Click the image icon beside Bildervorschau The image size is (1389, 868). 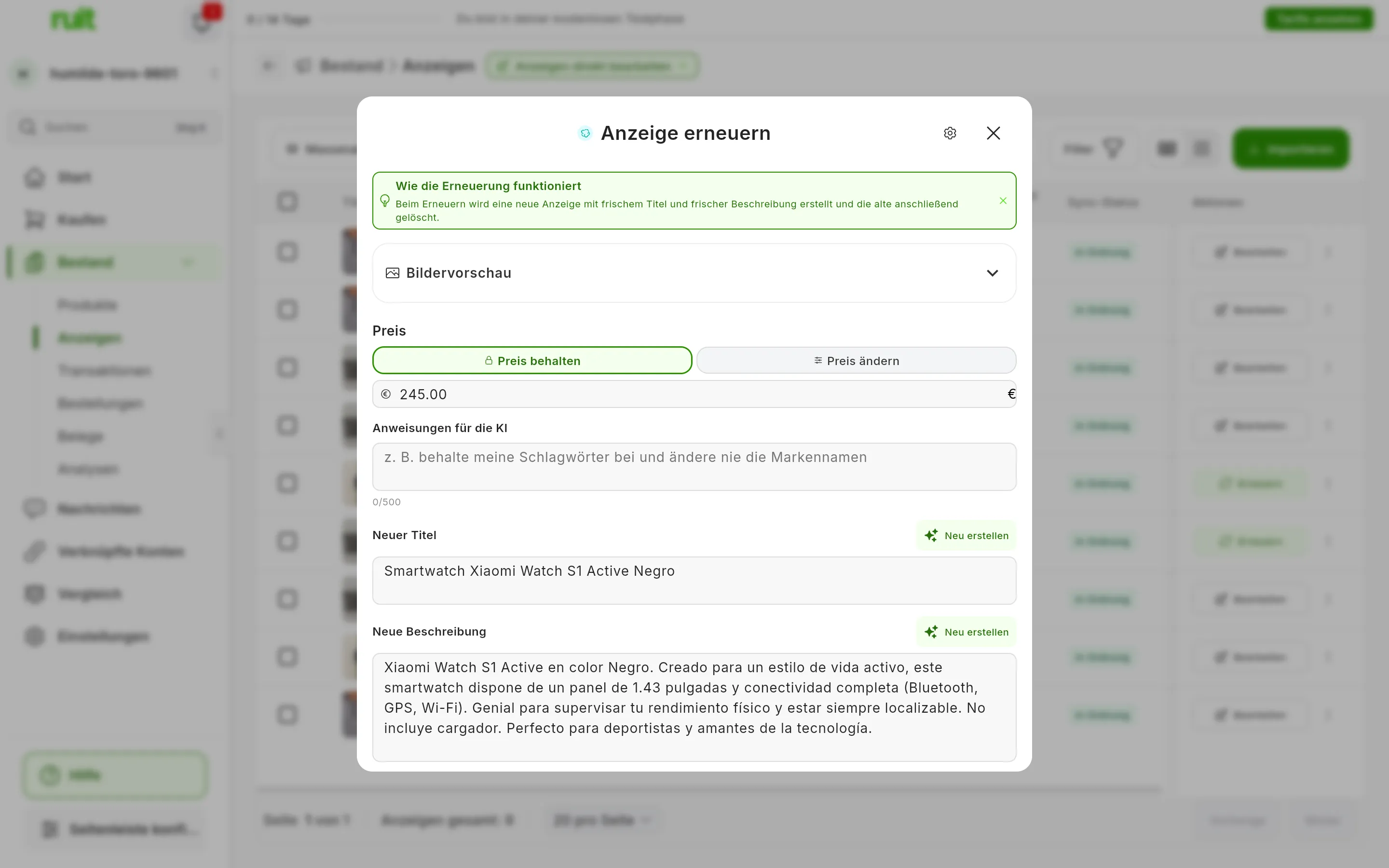393,272
